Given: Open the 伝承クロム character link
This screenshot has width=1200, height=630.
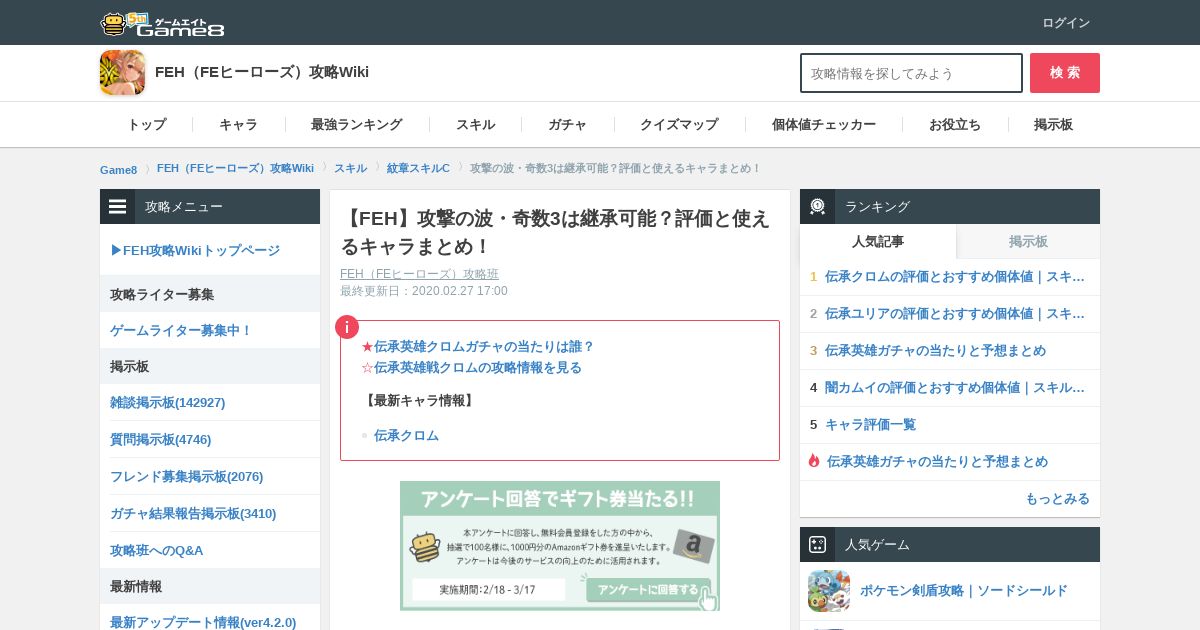Looking at the screenshot, I should (406, 436).
